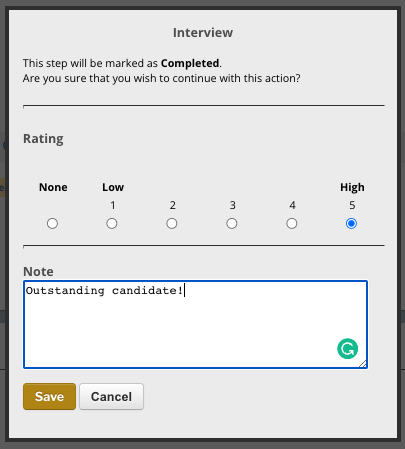The height and width of the screenshot is (449, 405).
Task: Click the textarea resize handle corner
Action: (363, 364)
